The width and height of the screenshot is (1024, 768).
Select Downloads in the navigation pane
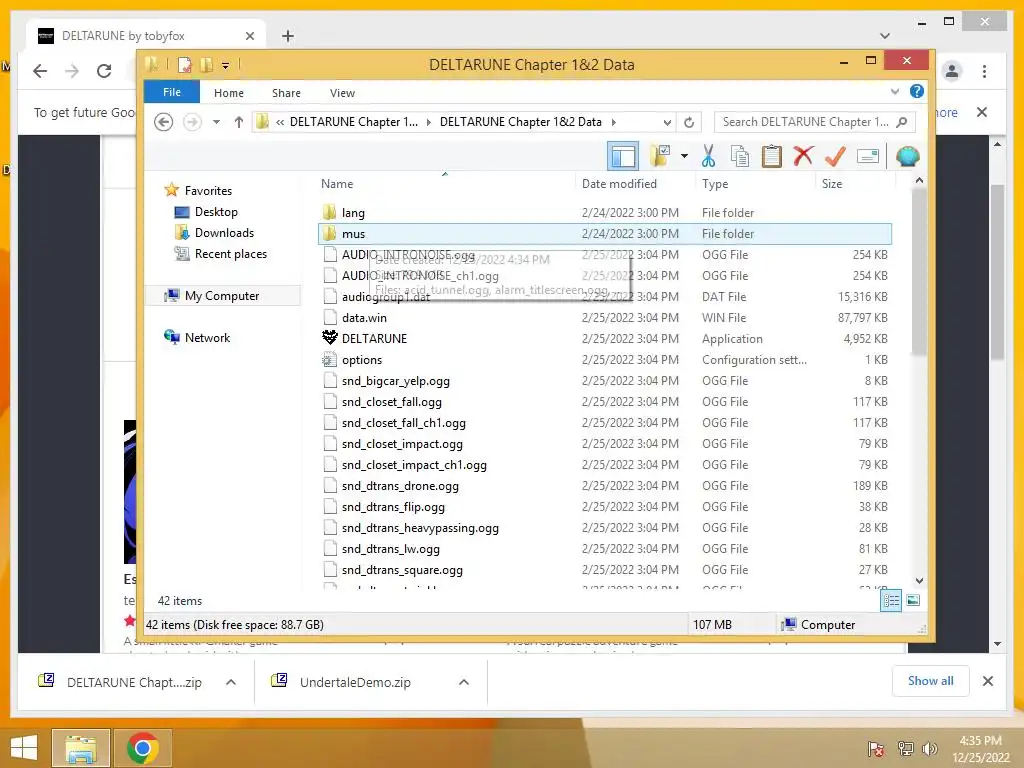[x=224, y=232]
